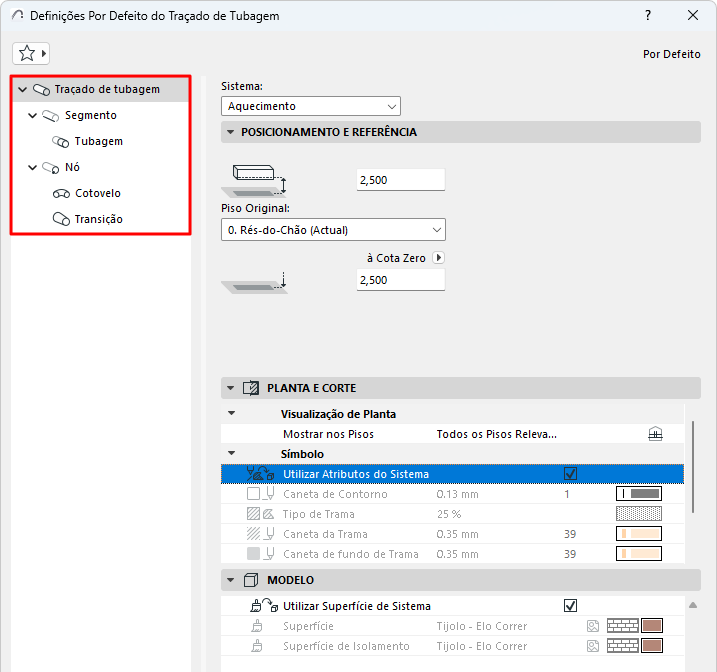The height and width of the screenshot is (672, 717).
Task: Select Segmento in the settings tree
Action: click(91, 115)
